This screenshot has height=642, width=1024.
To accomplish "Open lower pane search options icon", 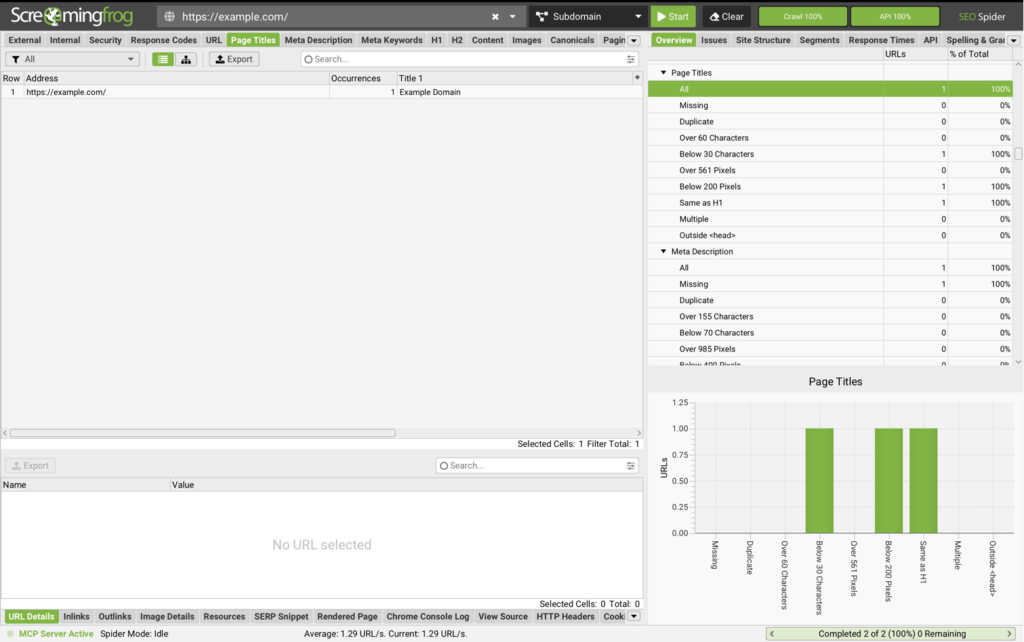I will [x=631, y=466].
